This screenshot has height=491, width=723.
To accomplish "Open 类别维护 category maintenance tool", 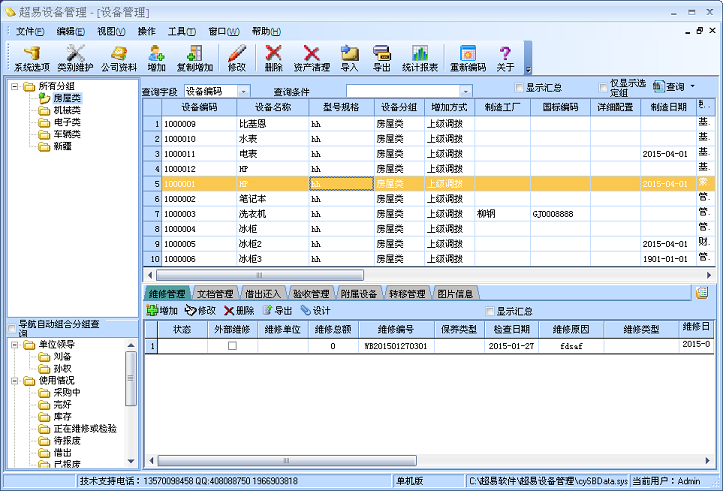I will coord(75,58).
